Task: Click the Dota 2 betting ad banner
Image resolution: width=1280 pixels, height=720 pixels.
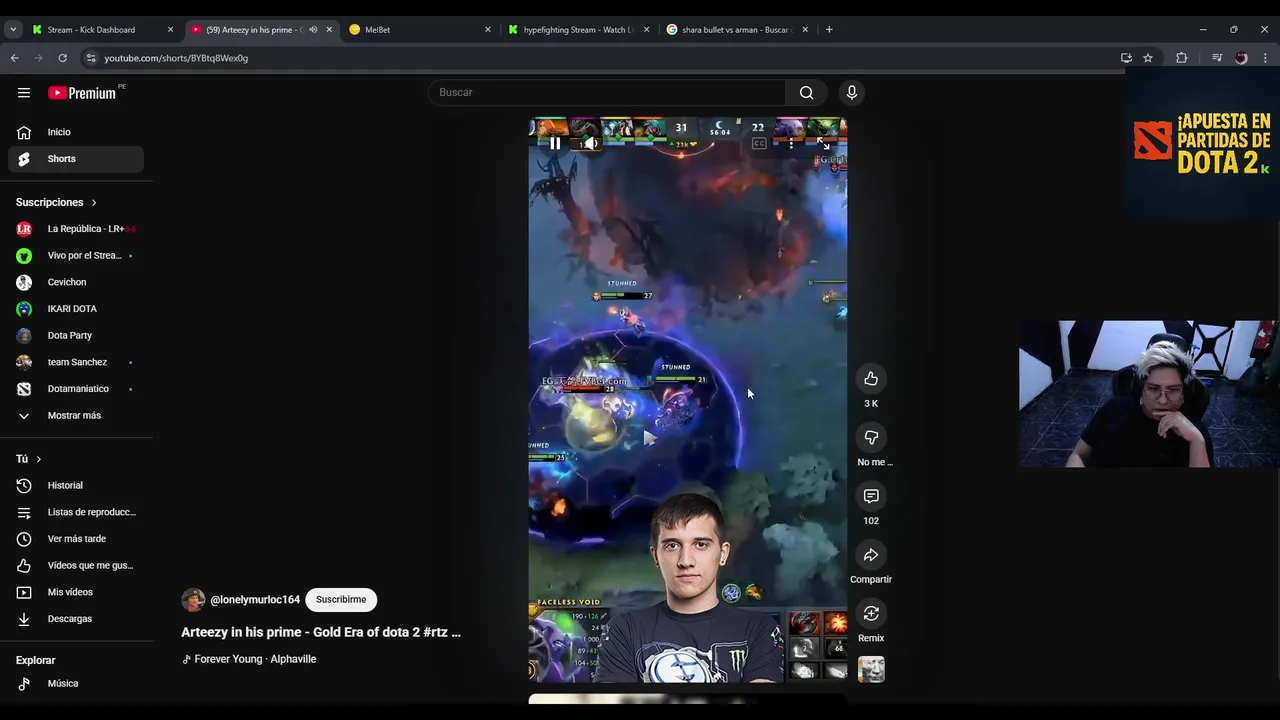Action: pyautogui.click(x=1202, y=144)
